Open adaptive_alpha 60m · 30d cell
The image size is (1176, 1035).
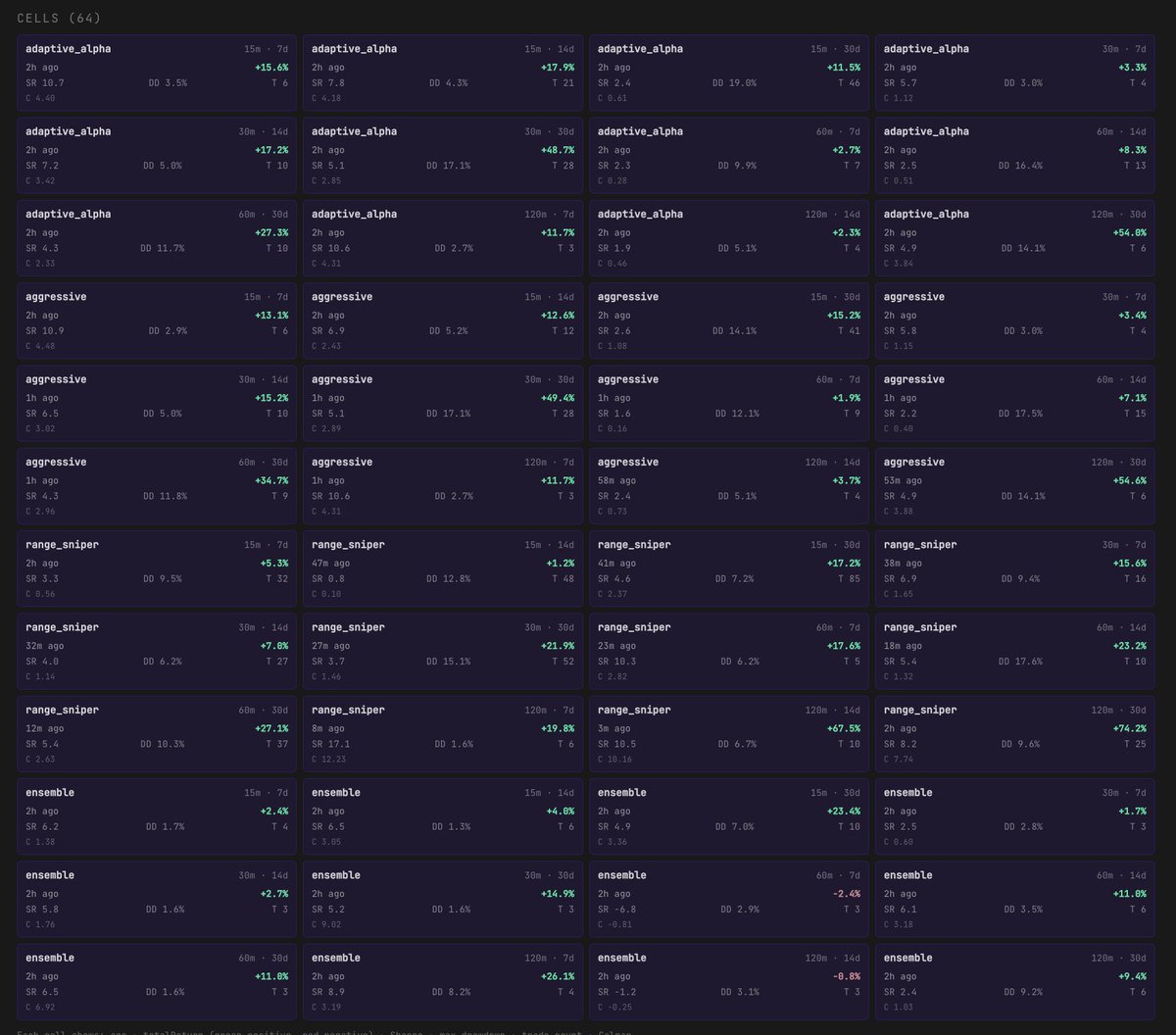point(157,238)
